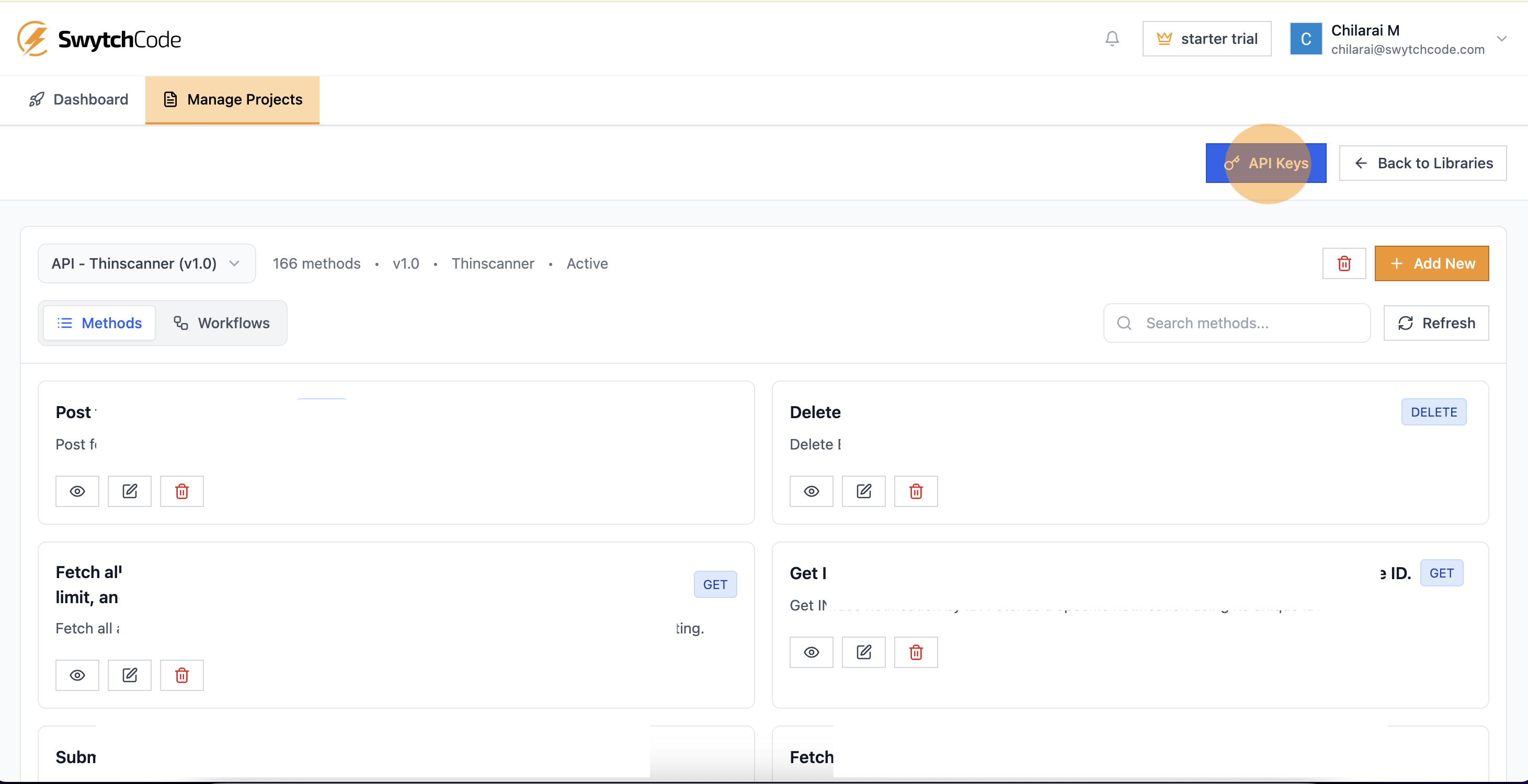
Task: Click the GET badge on Fetch all card
Action: tap(715, 585)
